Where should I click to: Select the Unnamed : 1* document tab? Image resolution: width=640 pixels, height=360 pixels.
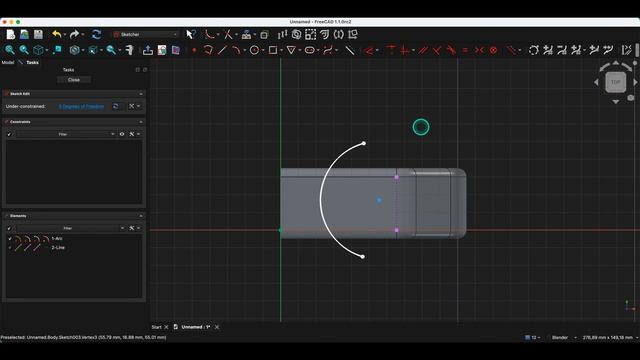[x=196, y=327]
